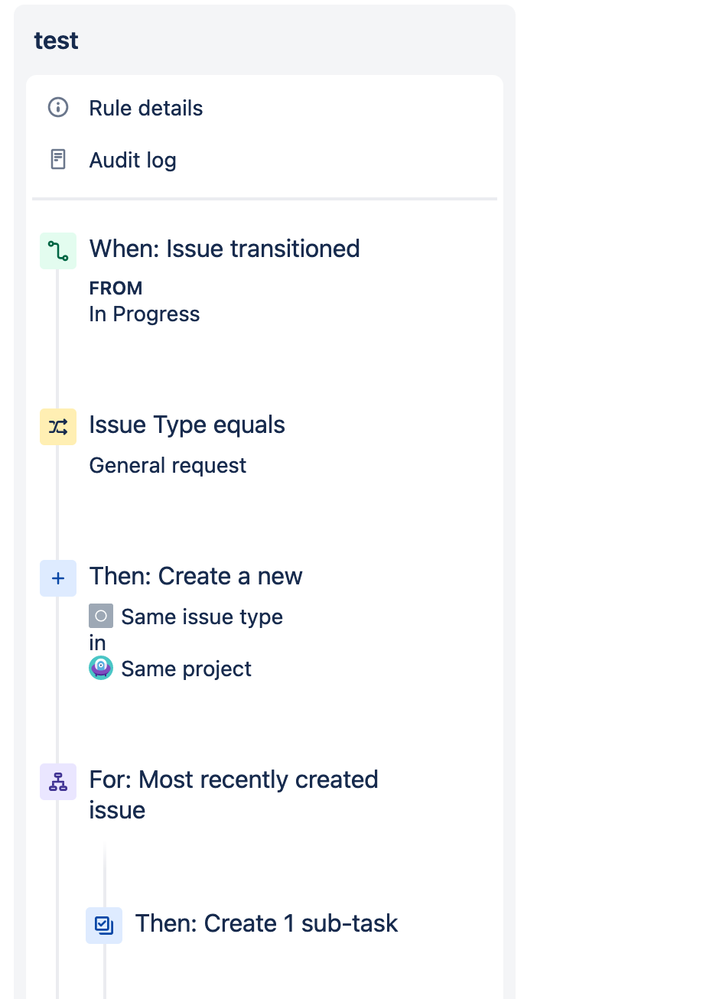Click the Same project avatar icon
This screenshot has width=716, height=999.
pyautogui.click(x=101, y=668)
